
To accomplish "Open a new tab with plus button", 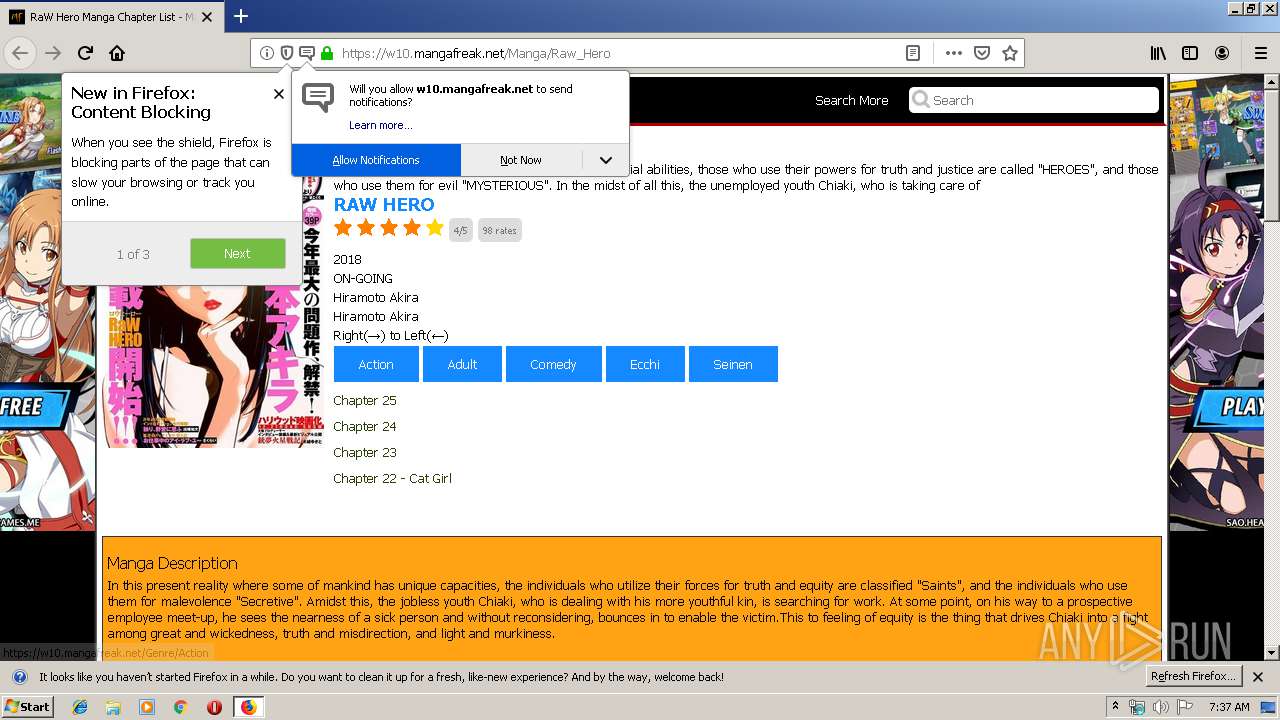I will pyautogui.click(x=241, y=16).
